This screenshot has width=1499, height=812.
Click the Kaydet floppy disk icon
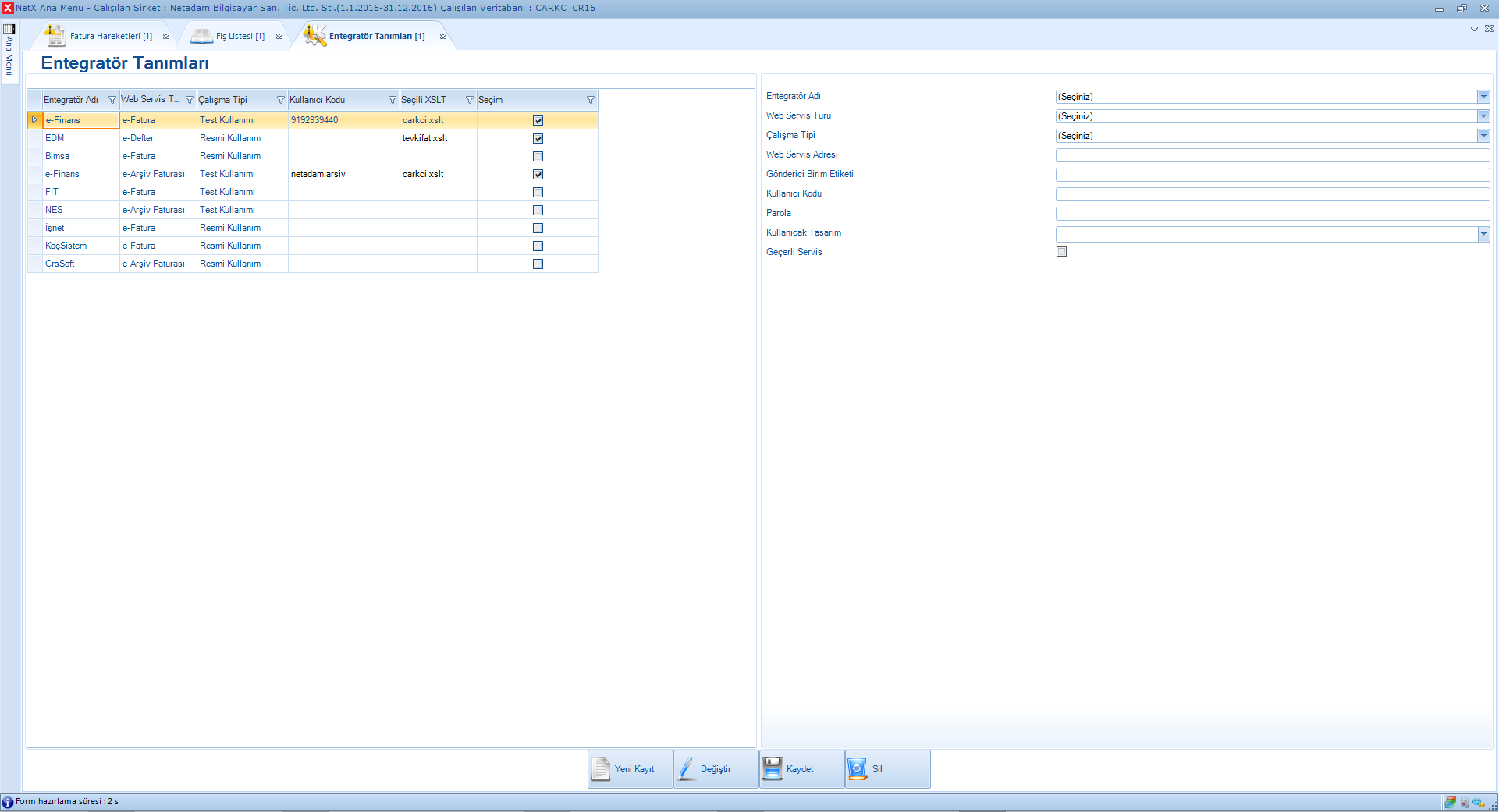click(x=772, y=769)
